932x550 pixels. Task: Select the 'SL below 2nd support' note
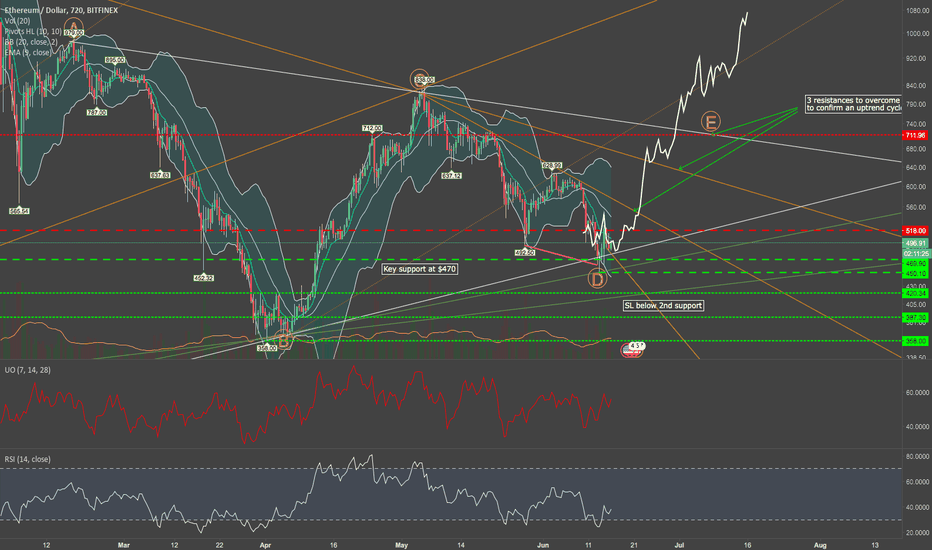[663, 306]
